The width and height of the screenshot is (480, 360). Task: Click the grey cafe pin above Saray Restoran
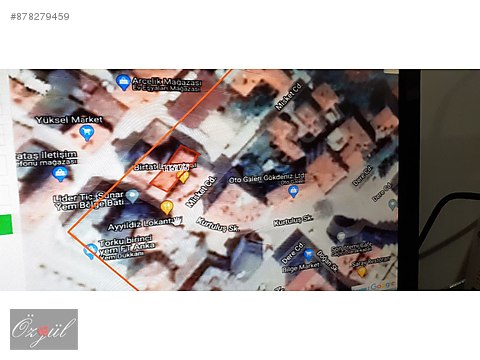pyautogui.click(x=340, y=236)
